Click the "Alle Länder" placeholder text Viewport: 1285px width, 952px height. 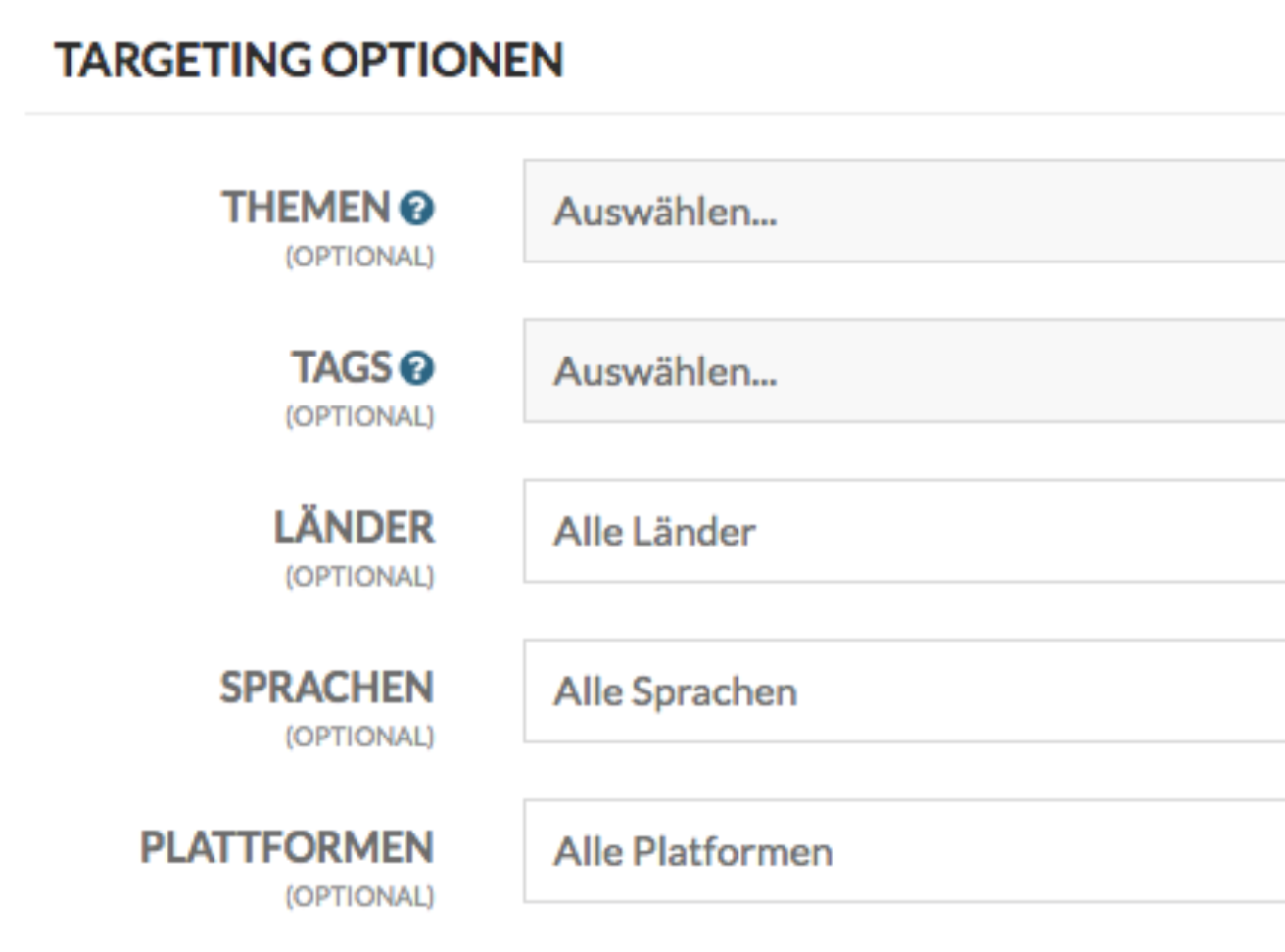[654, 532]
